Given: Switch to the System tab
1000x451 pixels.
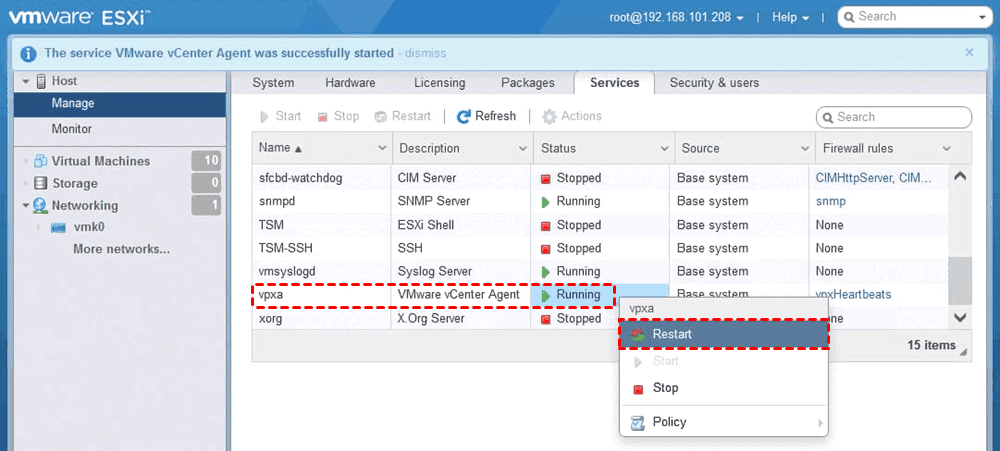Looking at the screenshot, I should [x=273, y=83].
